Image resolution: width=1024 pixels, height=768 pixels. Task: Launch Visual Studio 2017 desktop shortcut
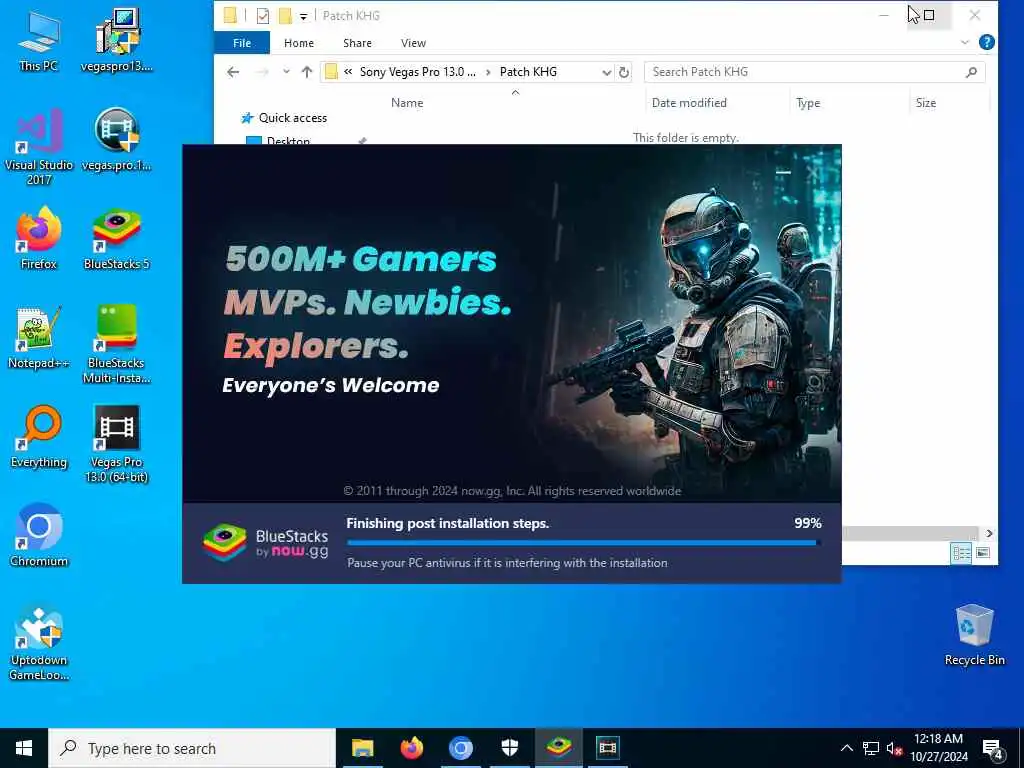pyautogui.click(x=39, y=147)
